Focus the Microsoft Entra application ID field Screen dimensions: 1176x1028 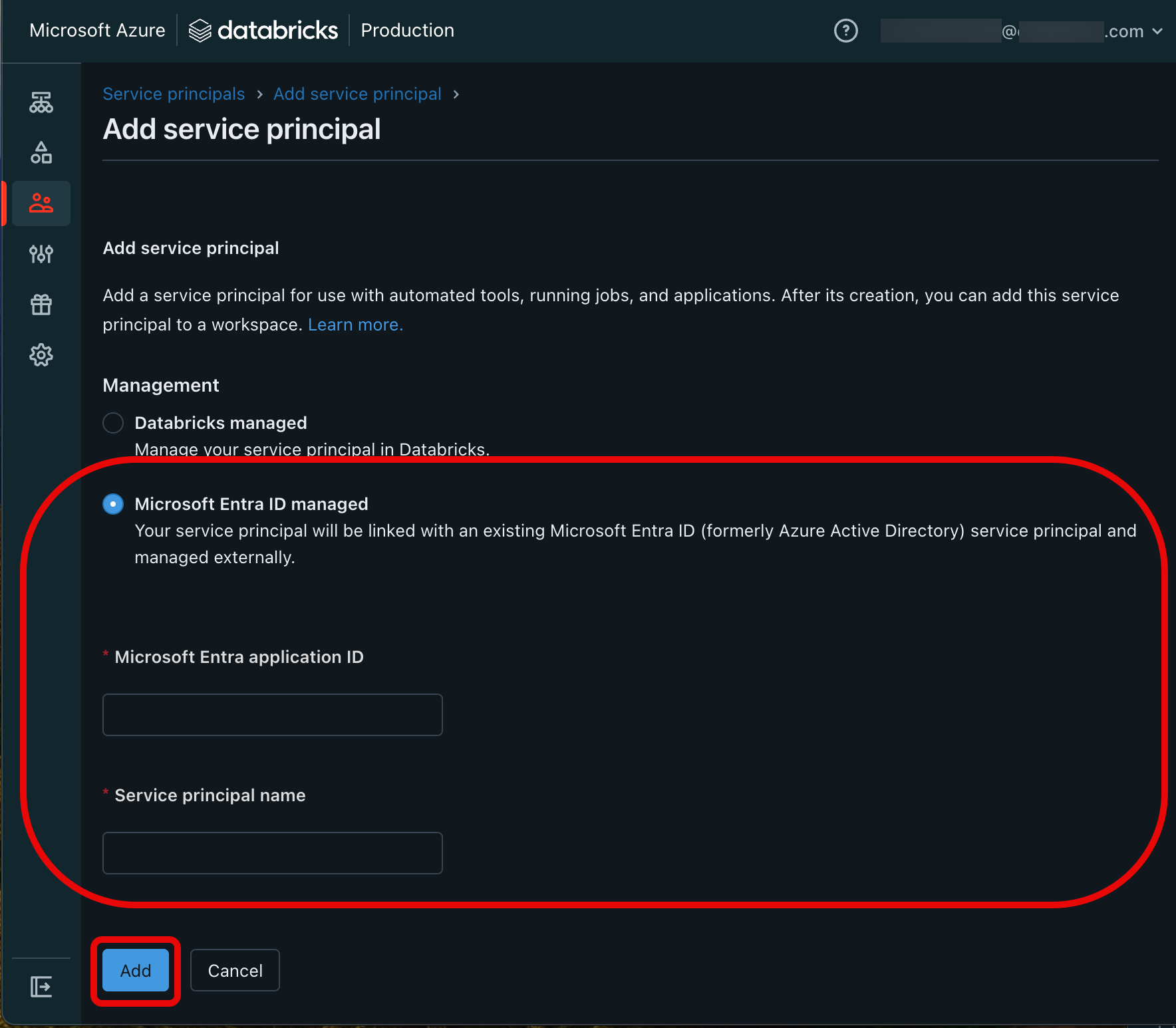[x=273, y=715]
